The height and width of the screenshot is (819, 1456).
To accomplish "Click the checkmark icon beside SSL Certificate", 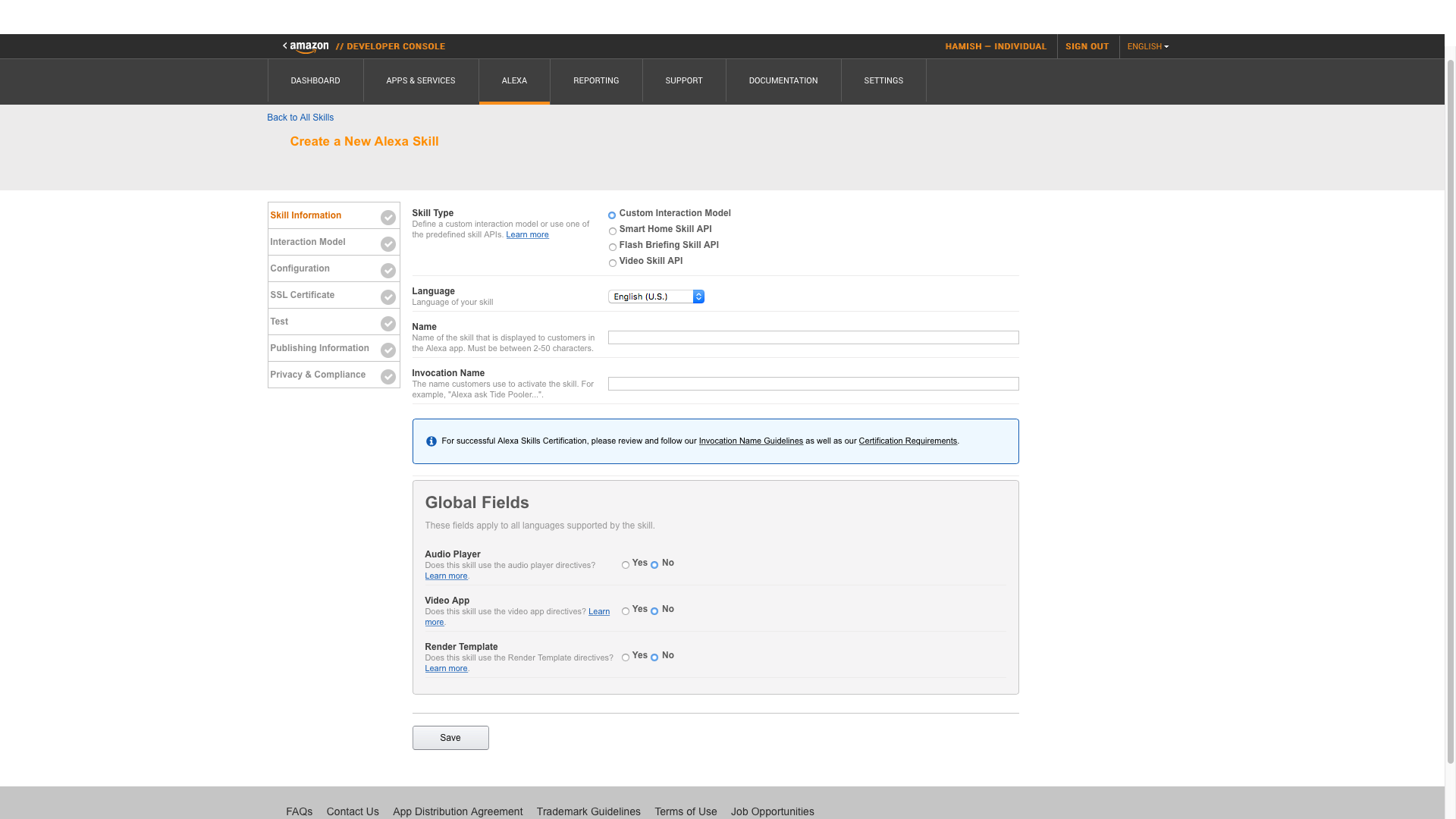I will click(x=388, y=297).
